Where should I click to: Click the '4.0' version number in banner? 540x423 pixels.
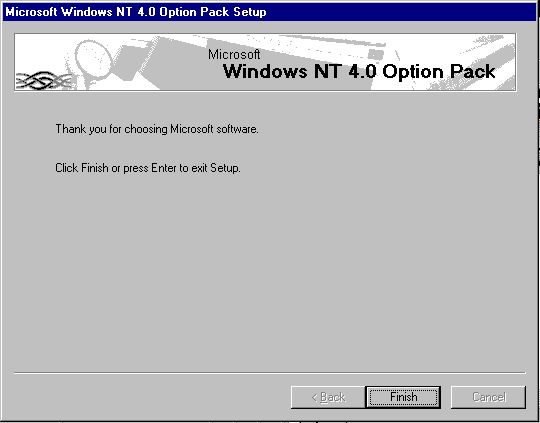pos(362,71)
